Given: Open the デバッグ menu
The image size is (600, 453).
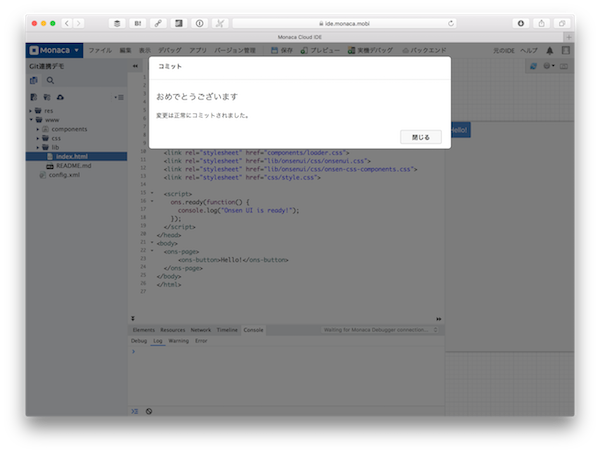Looking at the screenshot, I should 170,50.
